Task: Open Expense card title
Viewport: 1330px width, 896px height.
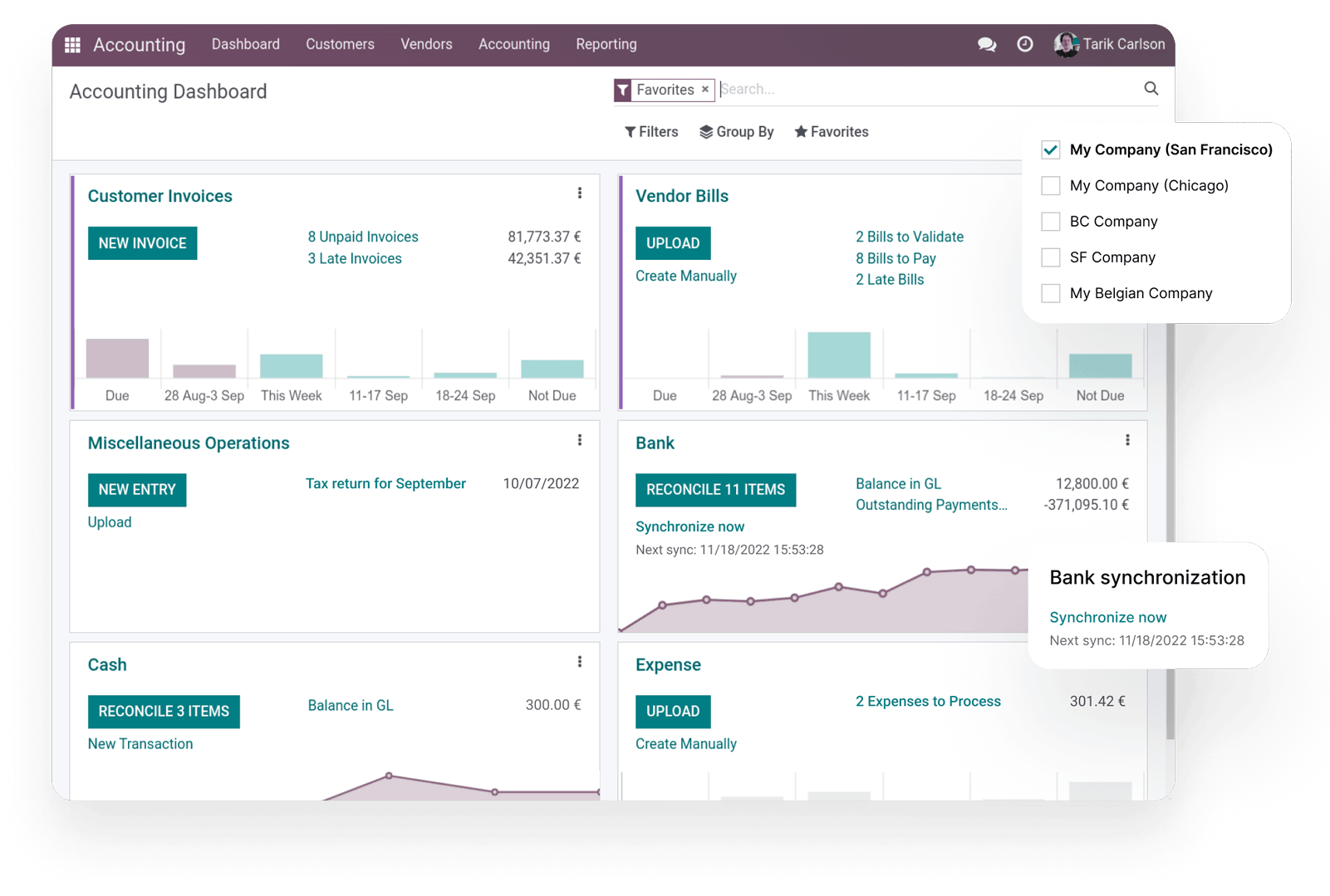Action: pos(668,665)
